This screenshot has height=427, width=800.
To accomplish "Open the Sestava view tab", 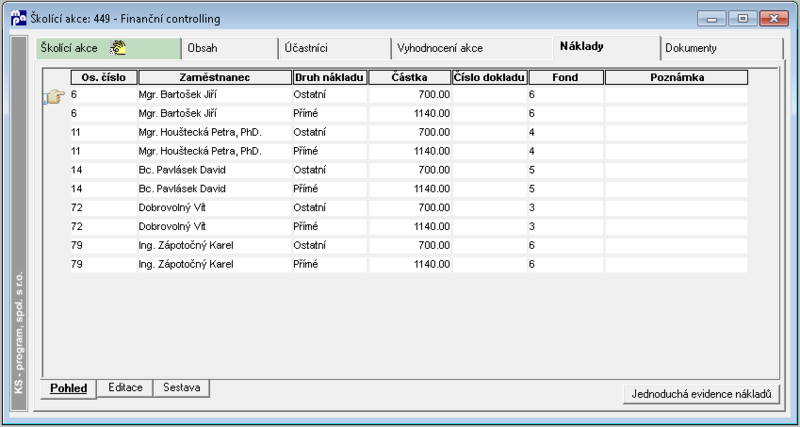I will tap(182, 388).
